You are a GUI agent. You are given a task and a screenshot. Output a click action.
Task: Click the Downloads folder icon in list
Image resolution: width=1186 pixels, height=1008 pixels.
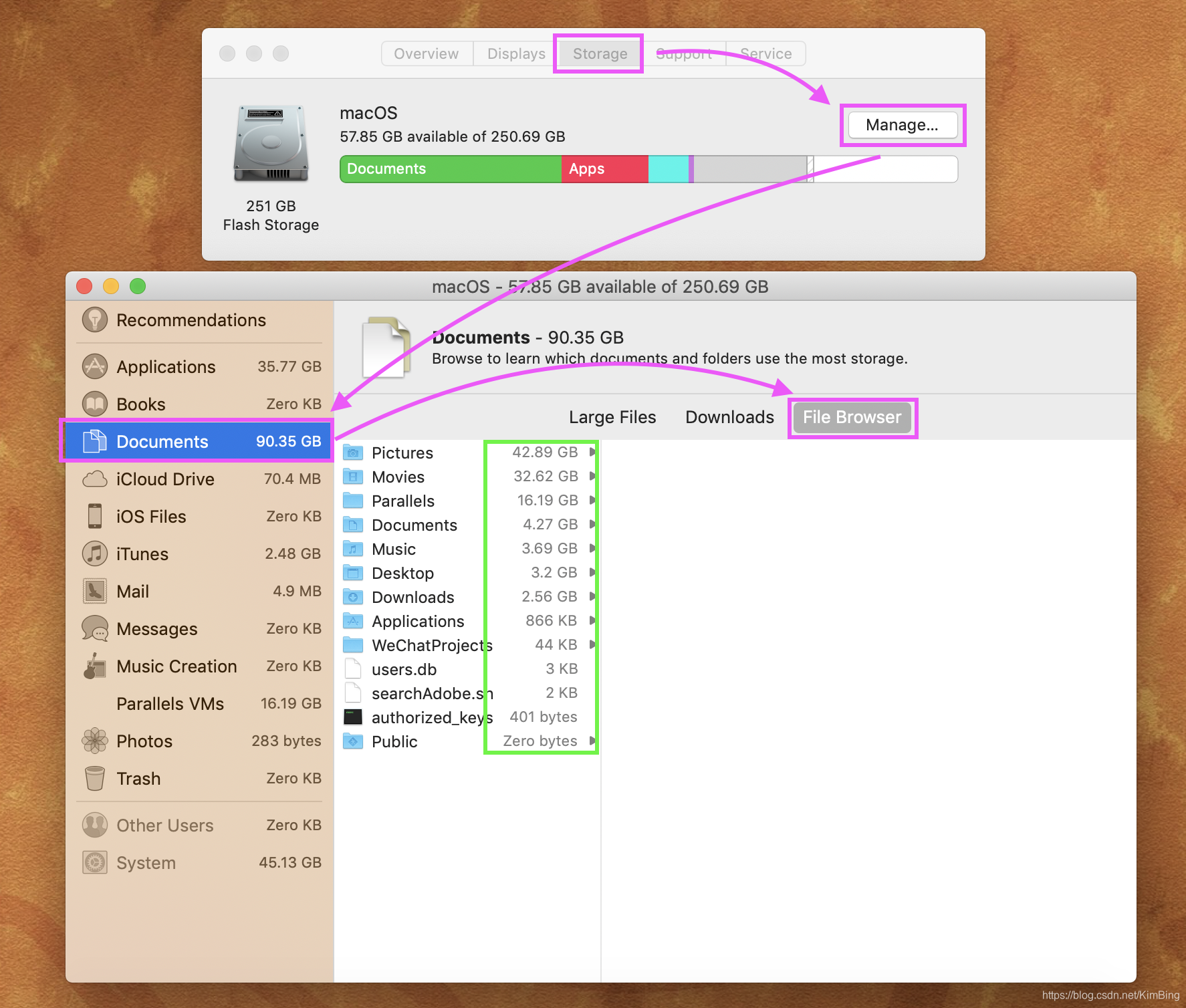click(353, 597)
